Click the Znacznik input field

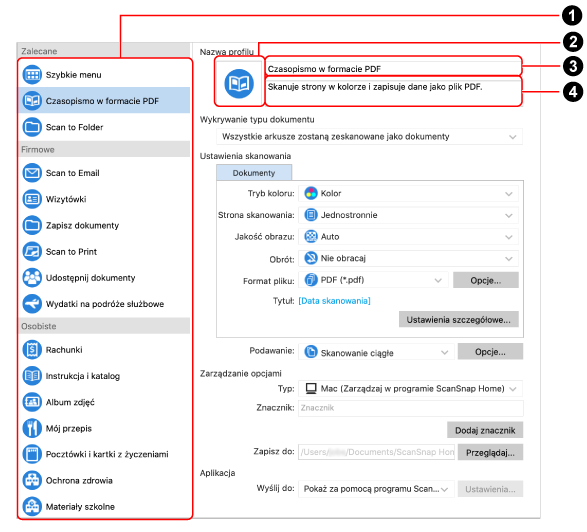click(x=411, y=408)
